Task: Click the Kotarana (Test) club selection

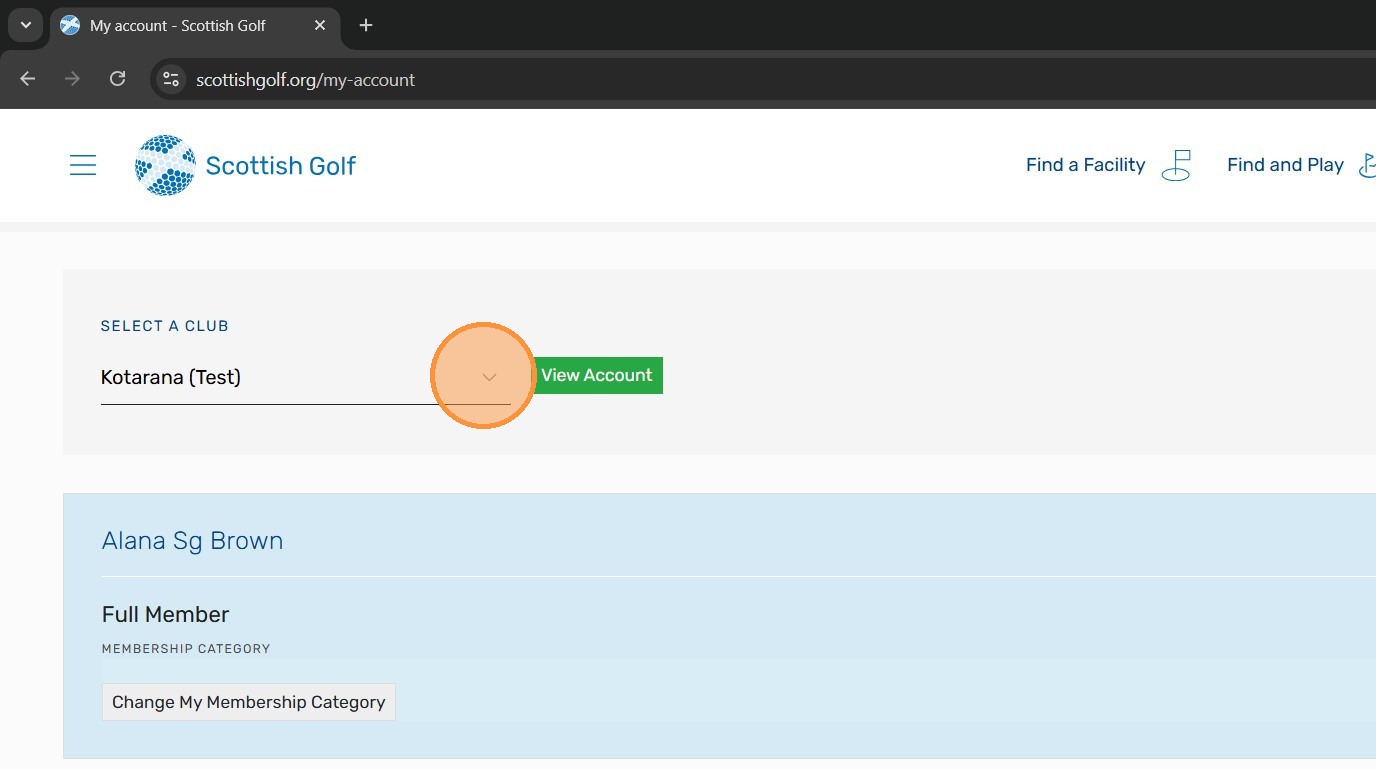Action: point(171,377)
